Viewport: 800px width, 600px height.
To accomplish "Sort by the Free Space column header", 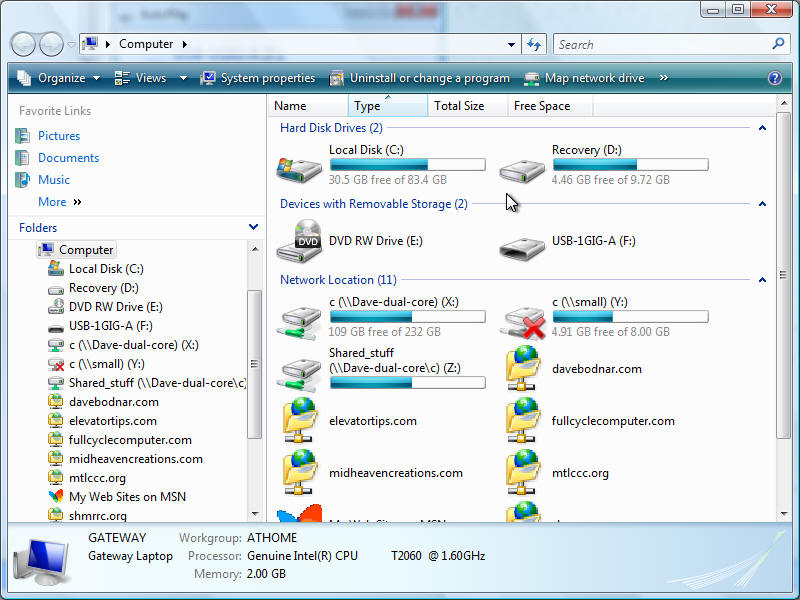I will click(x=542, y=106).
